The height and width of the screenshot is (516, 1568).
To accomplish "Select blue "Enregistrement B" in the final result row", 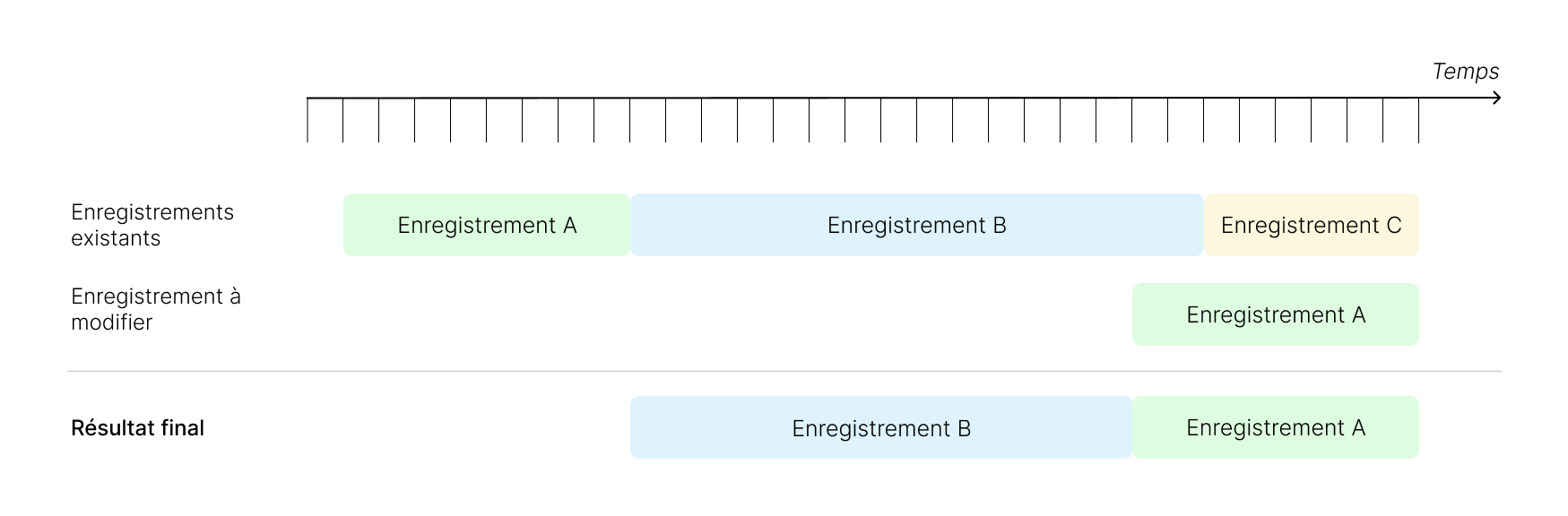I will (880, 428).
